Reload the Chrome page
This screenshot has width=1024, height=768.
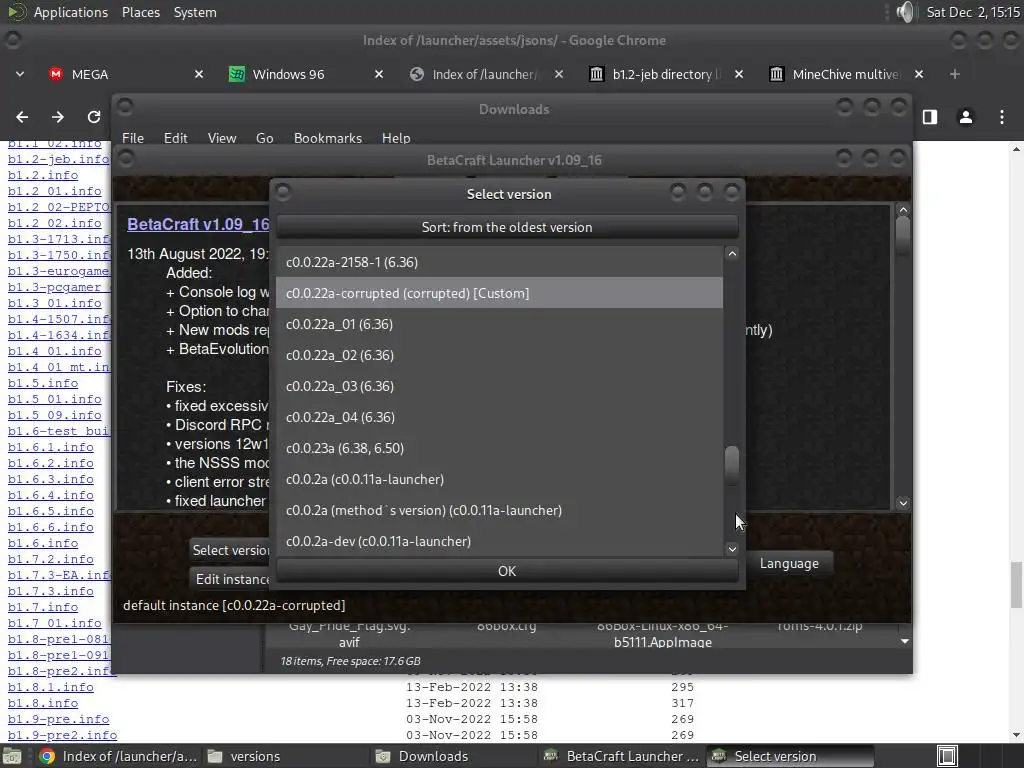[x=94, y=117]
